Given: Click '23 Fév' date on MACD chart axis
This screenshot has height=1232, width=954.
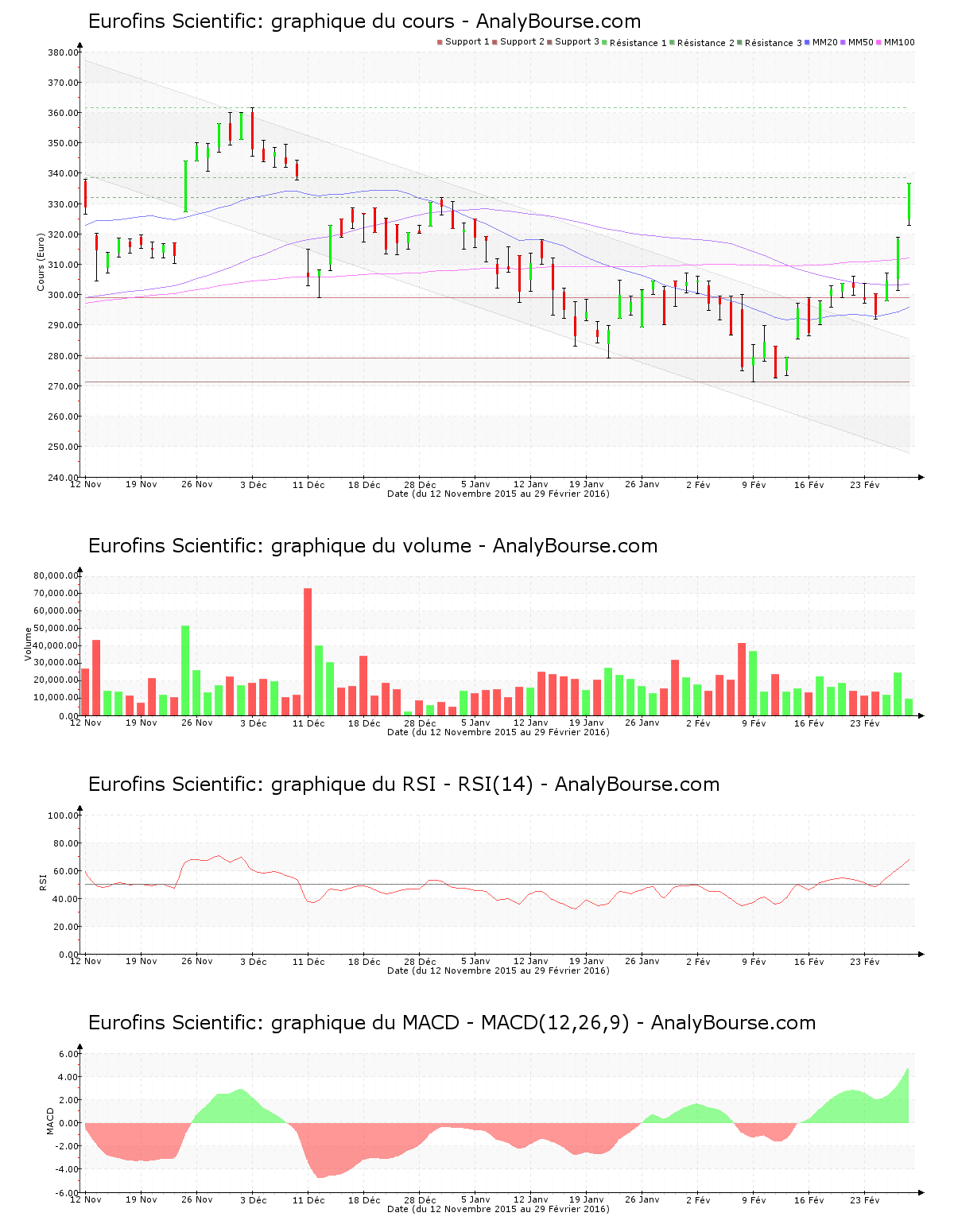Looking at the screenshot, I should (x=865, y=1200).
